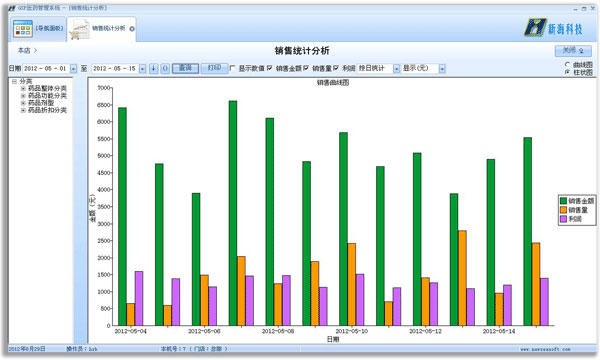Screen dimensions: 600x360
Task: Click the 销售统计分析 page heading
Action: pos(302,50)
